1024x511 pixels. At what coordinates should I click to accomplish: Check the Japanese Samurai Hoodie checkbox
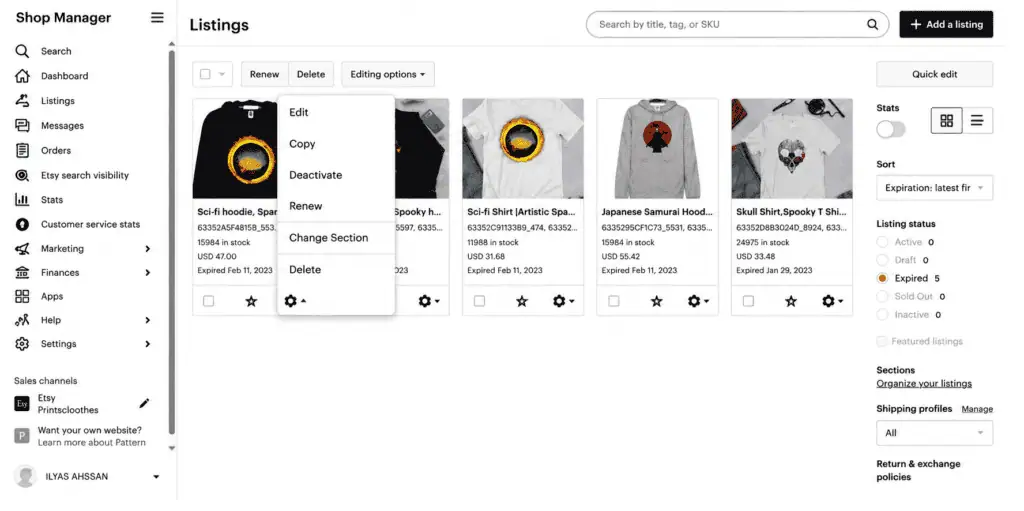[614, 301]
